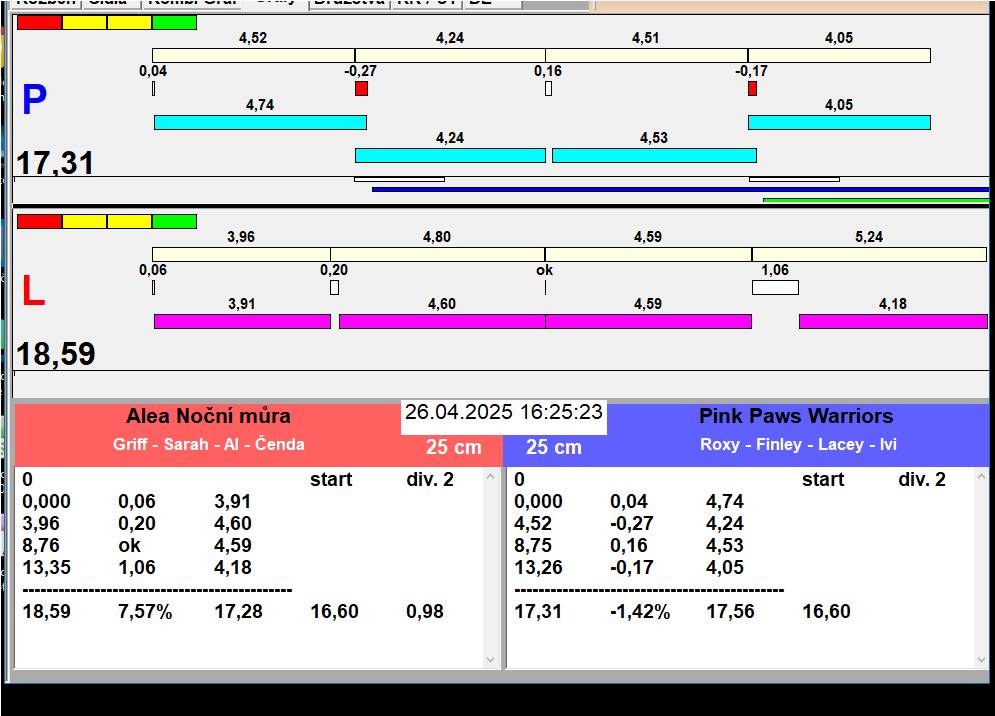
Task: Click div. 2 label in Pink Paws results
Action: click(922, 479)
